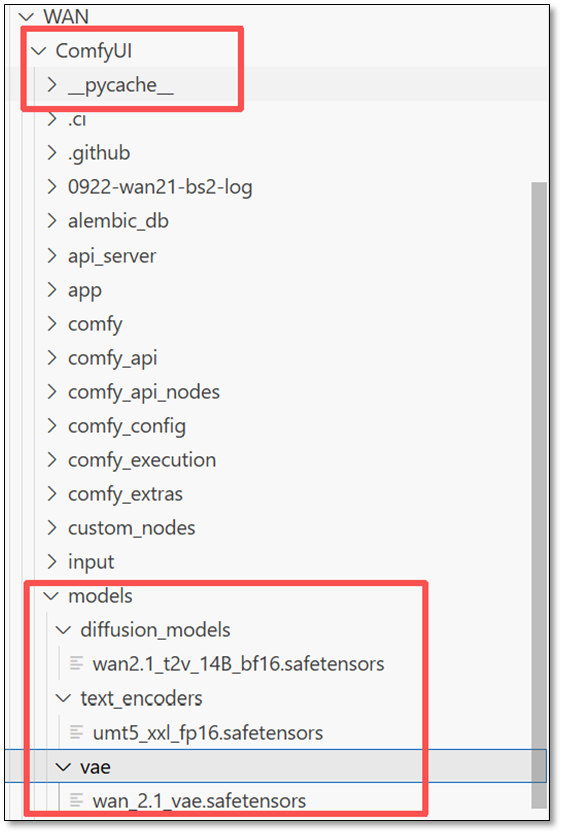Collapse the vae folder chevron
Viewport: 563px width, 834px height.
pyautogui.click(x=63, y=767)
